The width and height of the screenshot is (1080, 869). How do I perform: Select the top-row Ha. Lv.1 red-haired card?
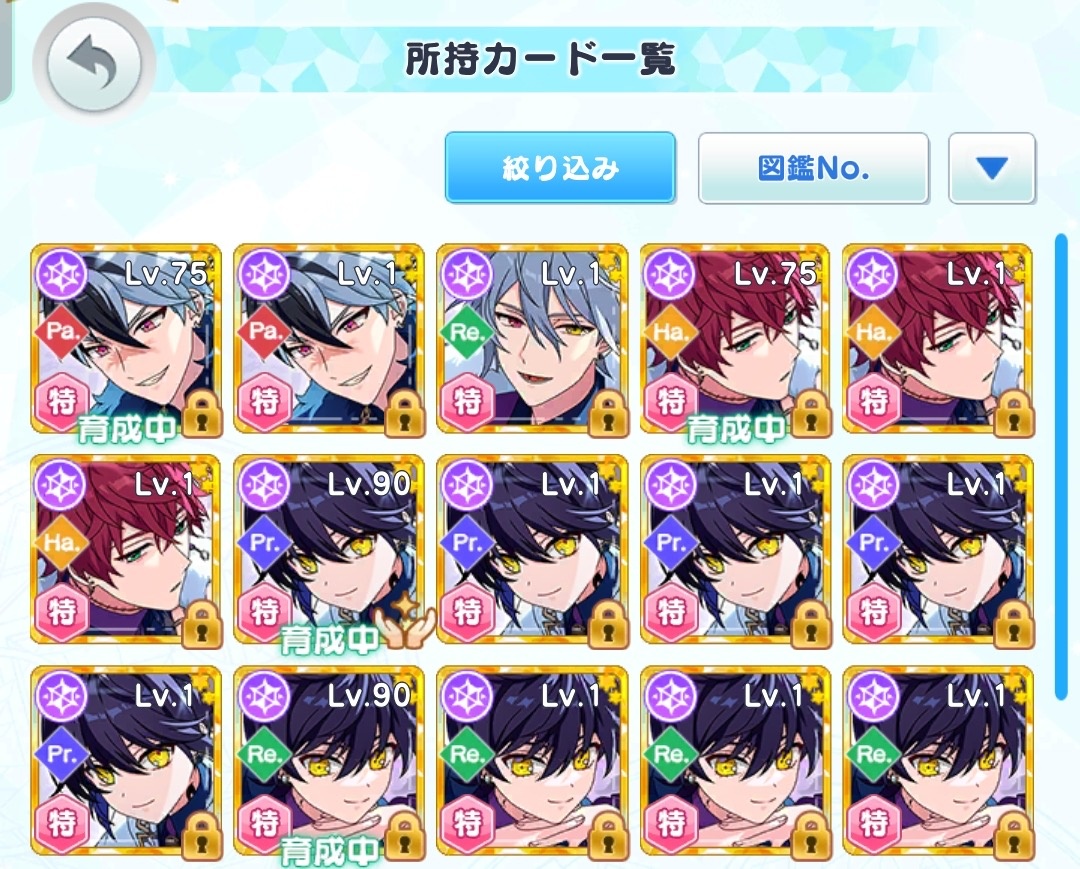pos(937,339)
